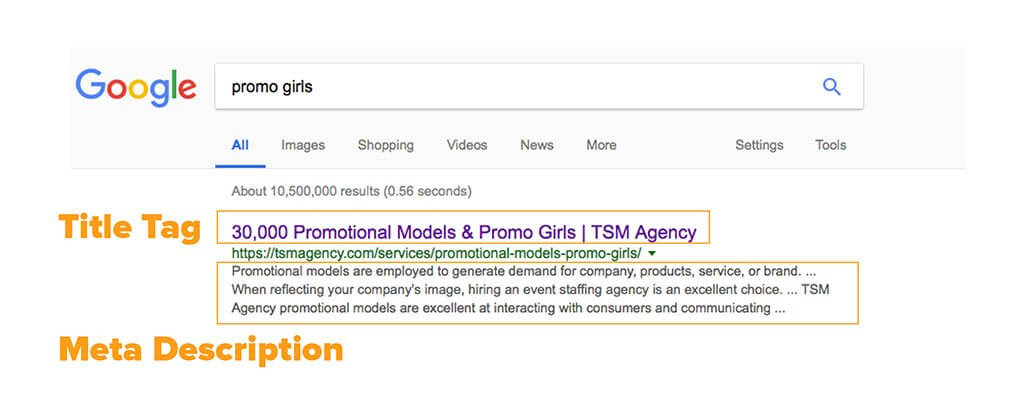The image size is (1020, 420).
Task: Click the orange Title Tag label
Action: coord(129,228)
